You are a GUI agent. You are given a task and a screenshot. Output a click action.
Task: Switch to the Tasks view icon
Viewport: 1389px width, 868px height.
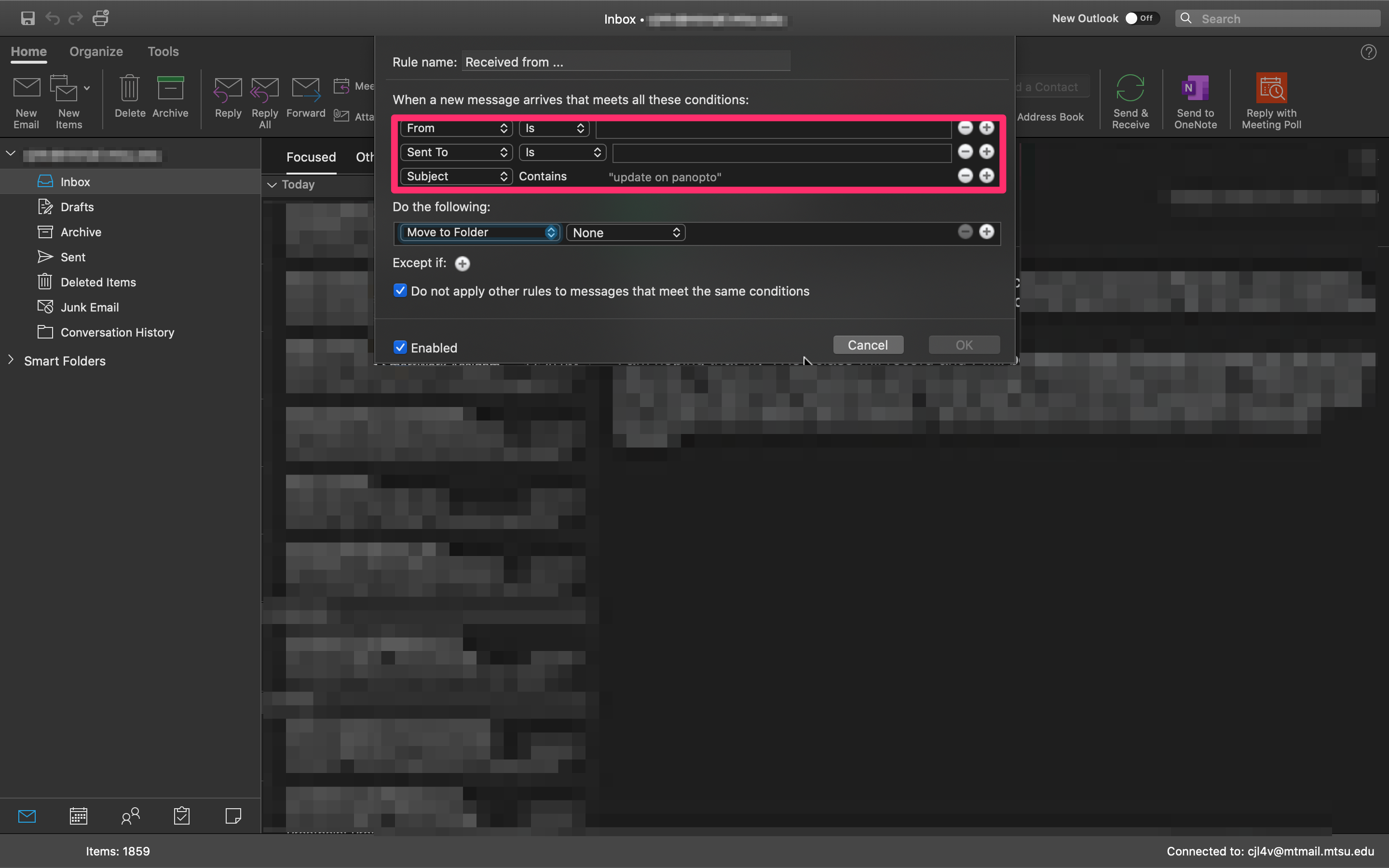[182, 816]
